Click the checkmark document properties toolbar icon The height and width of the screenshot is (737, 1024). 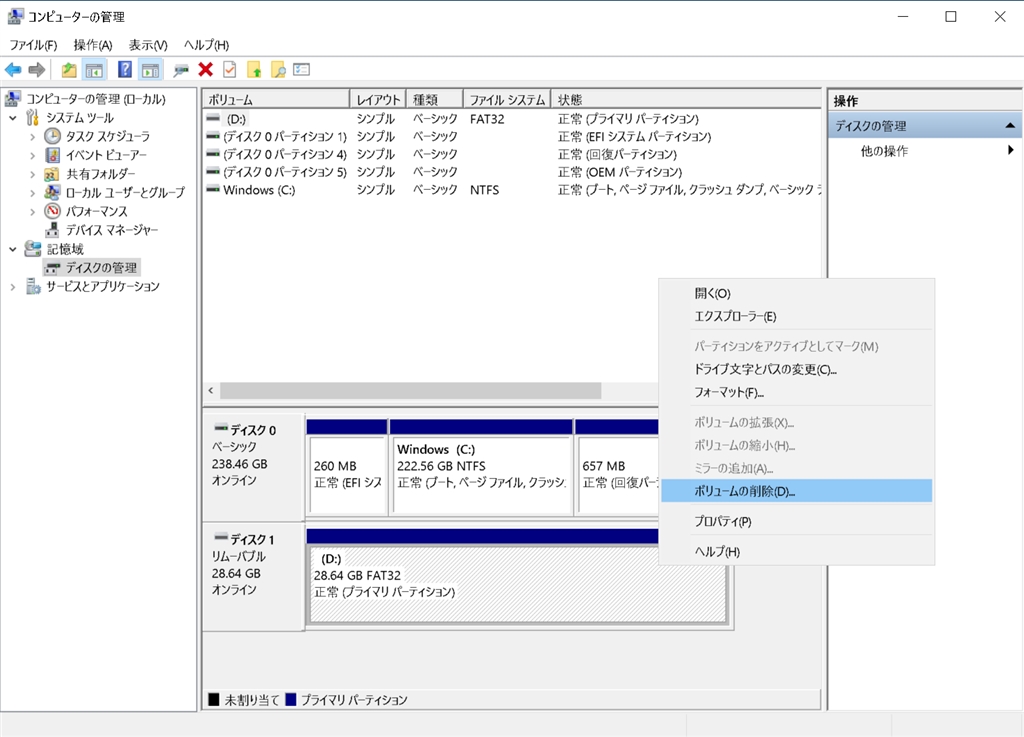click(x=230, y=70)
